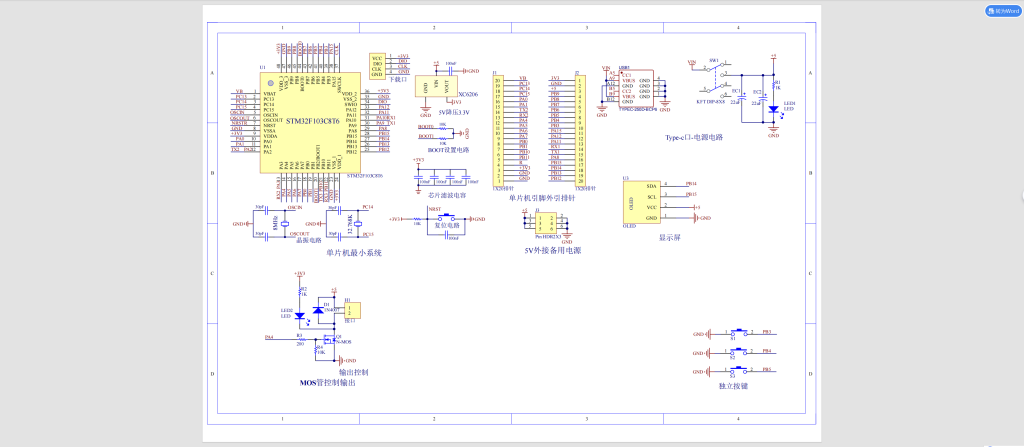Select the S3 push button on PB5
The height and width of the screenshot is (447, 1024).
coord(739,370)
